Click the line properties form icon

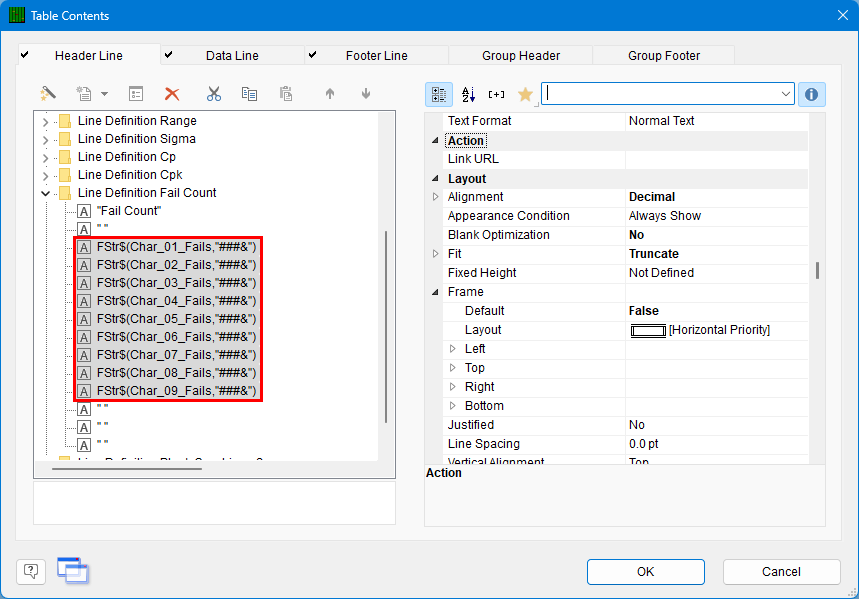pos(136,94)
